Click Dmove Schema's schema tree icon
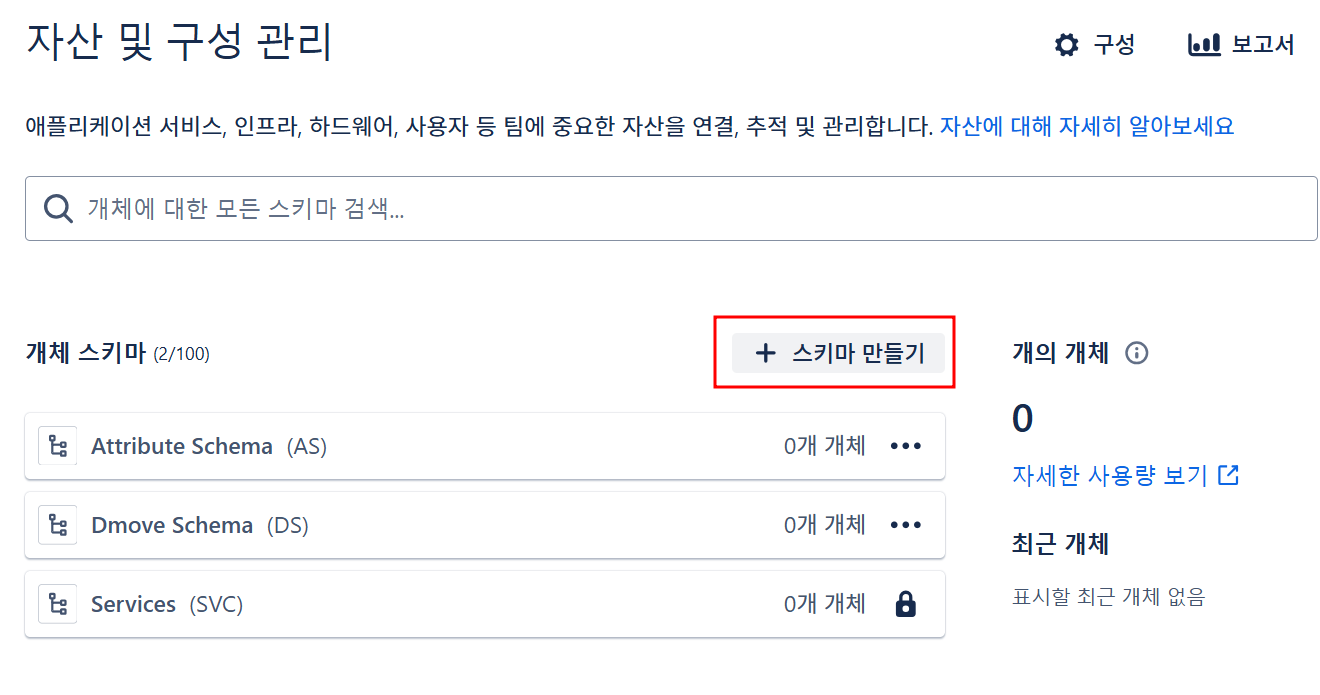The width and height of the screenshot is (1320, 695). pyautogui.click(x=58, y=525)
